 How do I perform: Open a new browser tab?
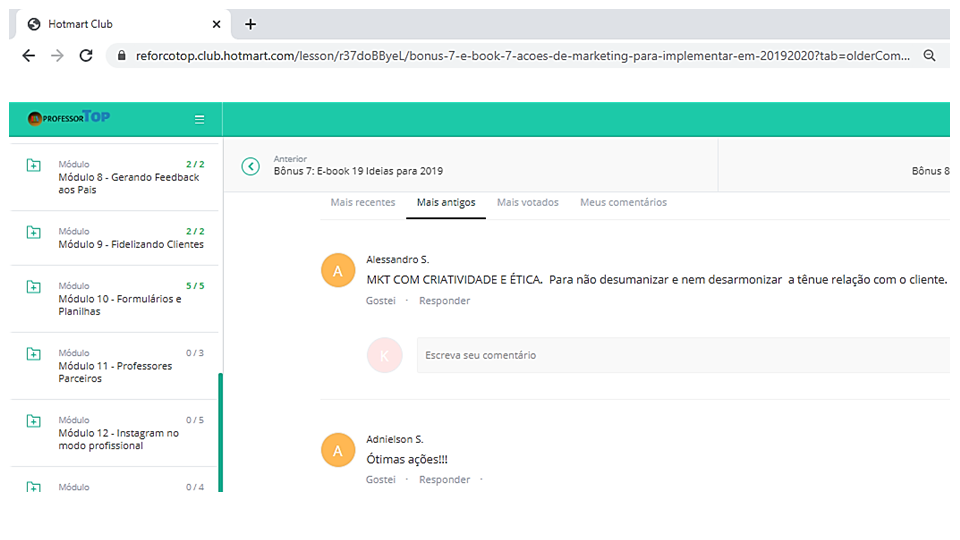[250, 24]
